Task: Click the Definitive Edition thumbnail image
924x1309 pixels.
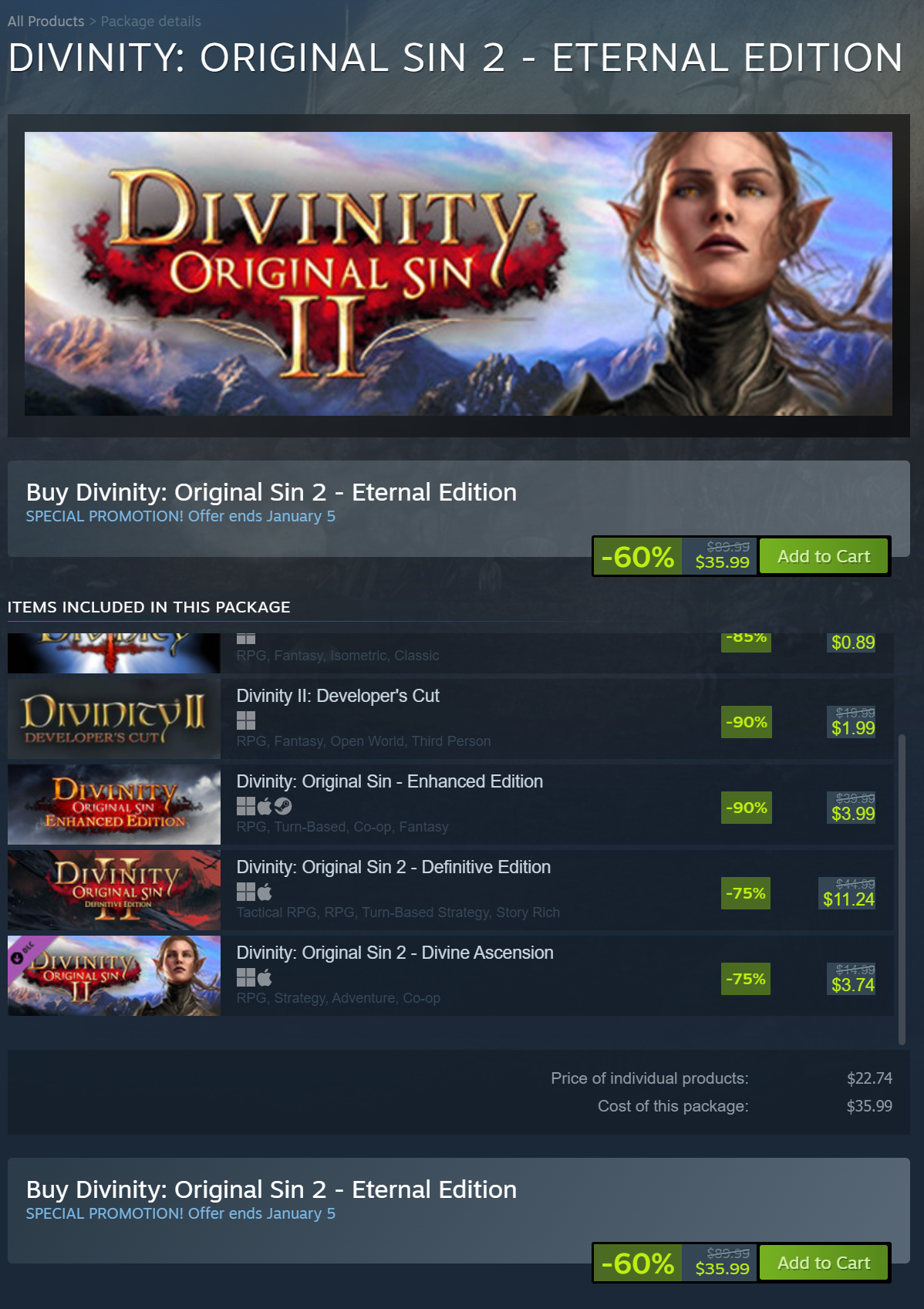Action: 114,890
